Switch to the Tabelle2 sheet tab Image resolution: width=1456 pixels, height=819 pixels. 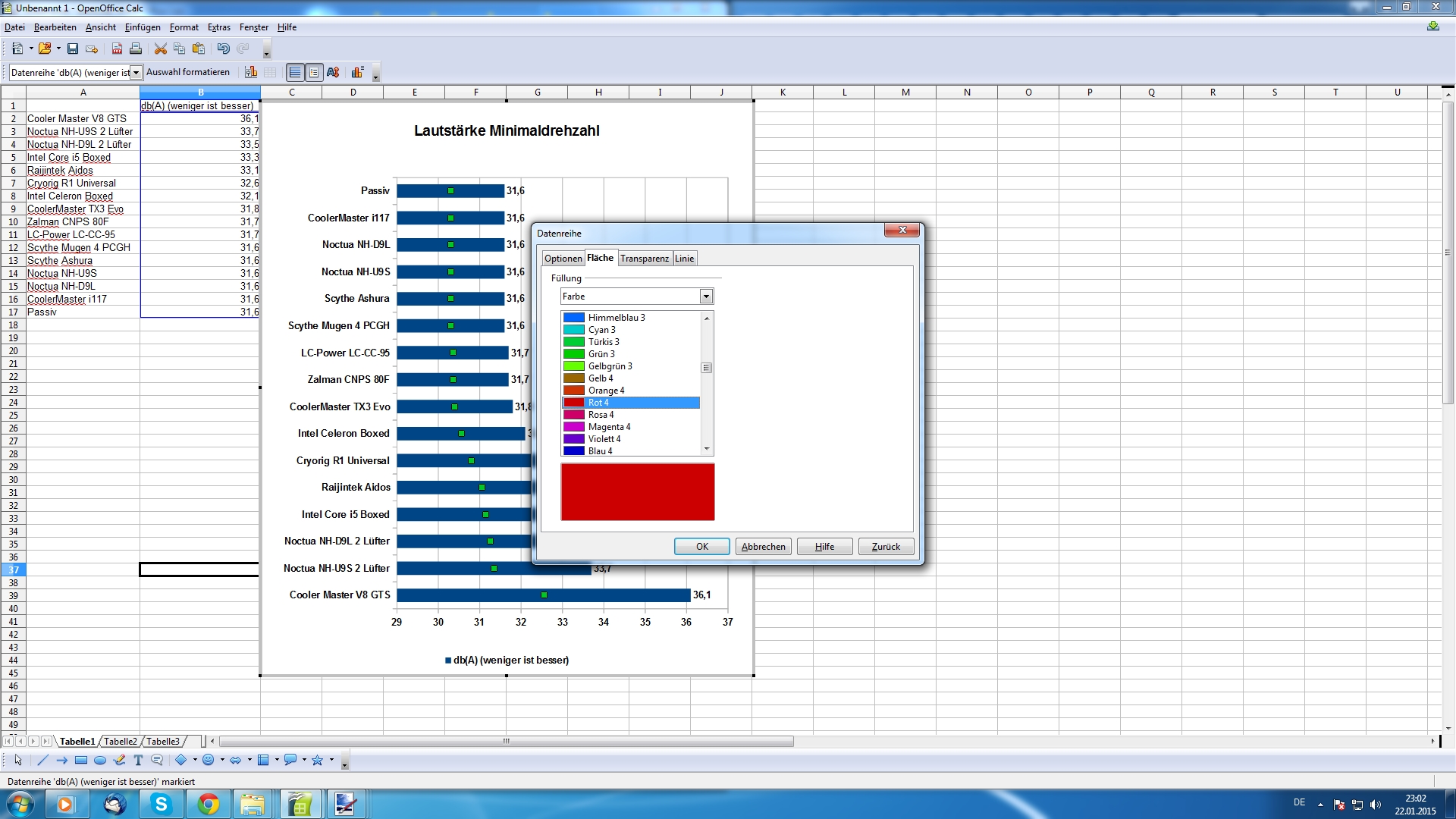pyautogui.click(x=121, y=742)
